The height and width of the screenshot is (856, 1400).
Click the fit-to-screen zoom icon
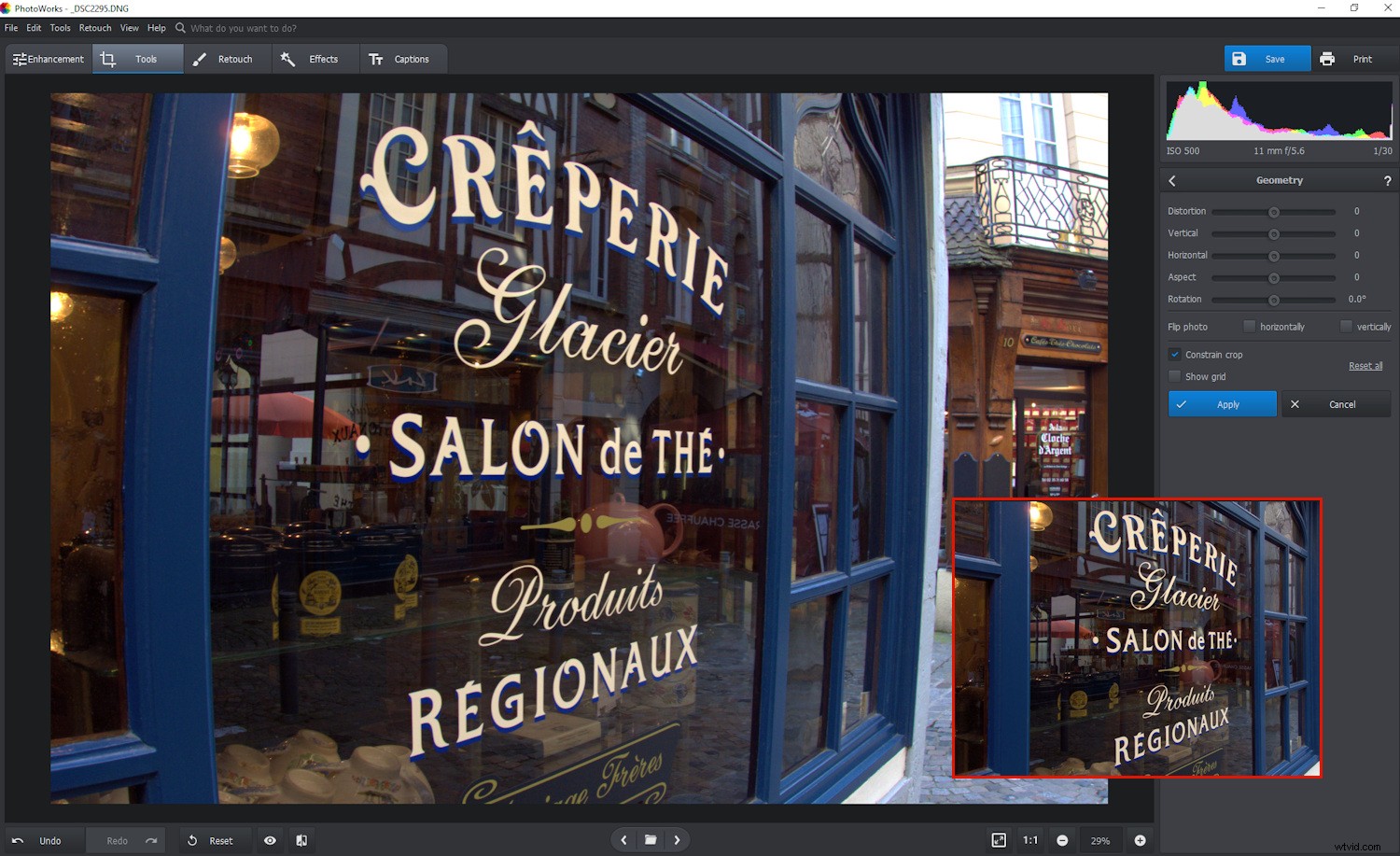[x=999, y=840]
